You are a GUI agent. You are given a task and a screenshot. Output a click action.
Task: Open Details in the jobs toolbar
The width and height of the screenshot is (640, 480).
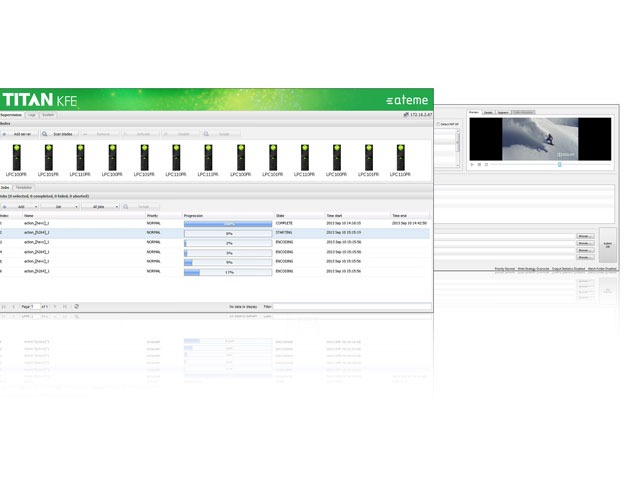pos(140,207)
